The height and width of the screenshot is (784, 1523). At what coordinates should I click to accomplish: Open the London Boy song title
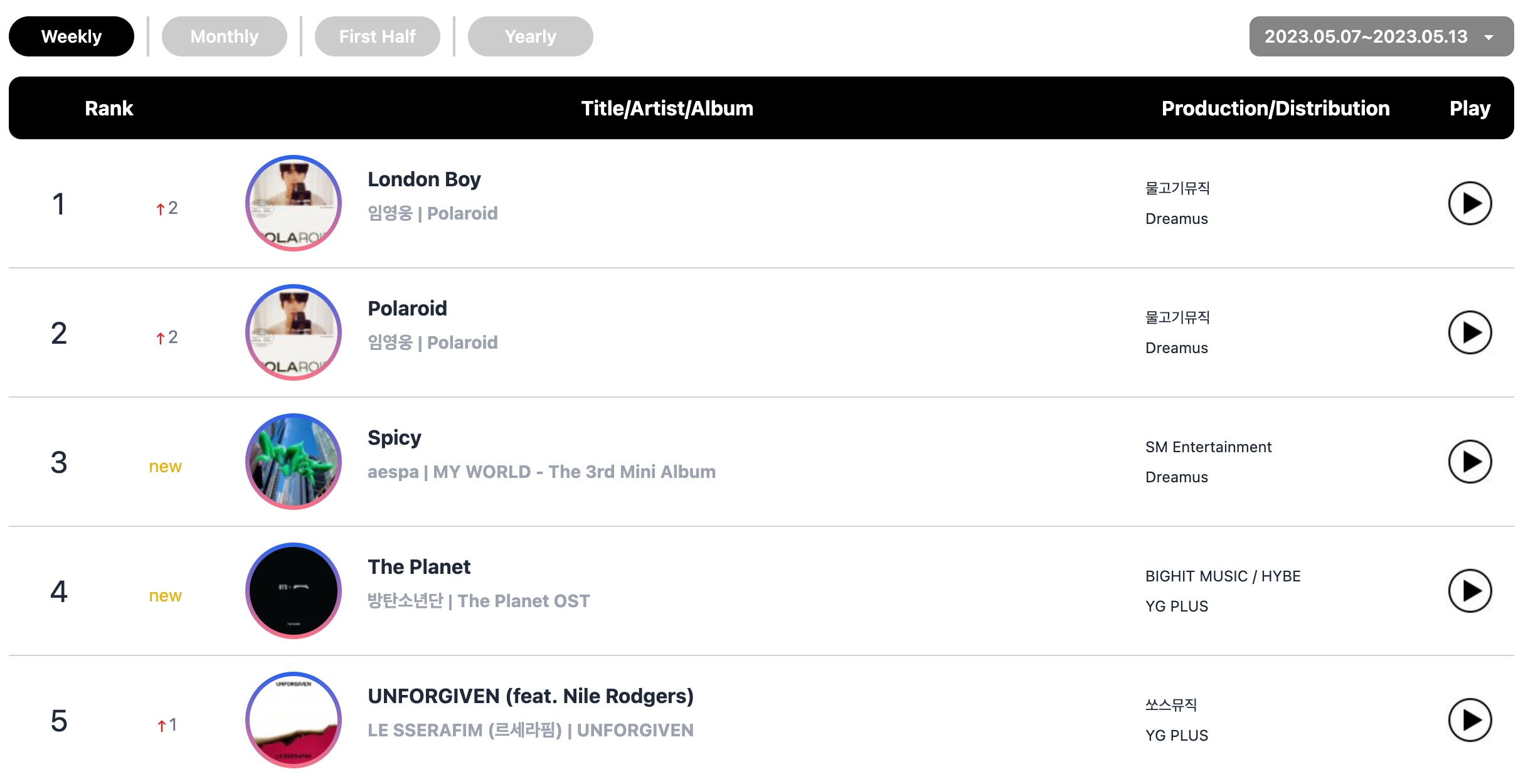pyautogui.click(x=424, y=179)
